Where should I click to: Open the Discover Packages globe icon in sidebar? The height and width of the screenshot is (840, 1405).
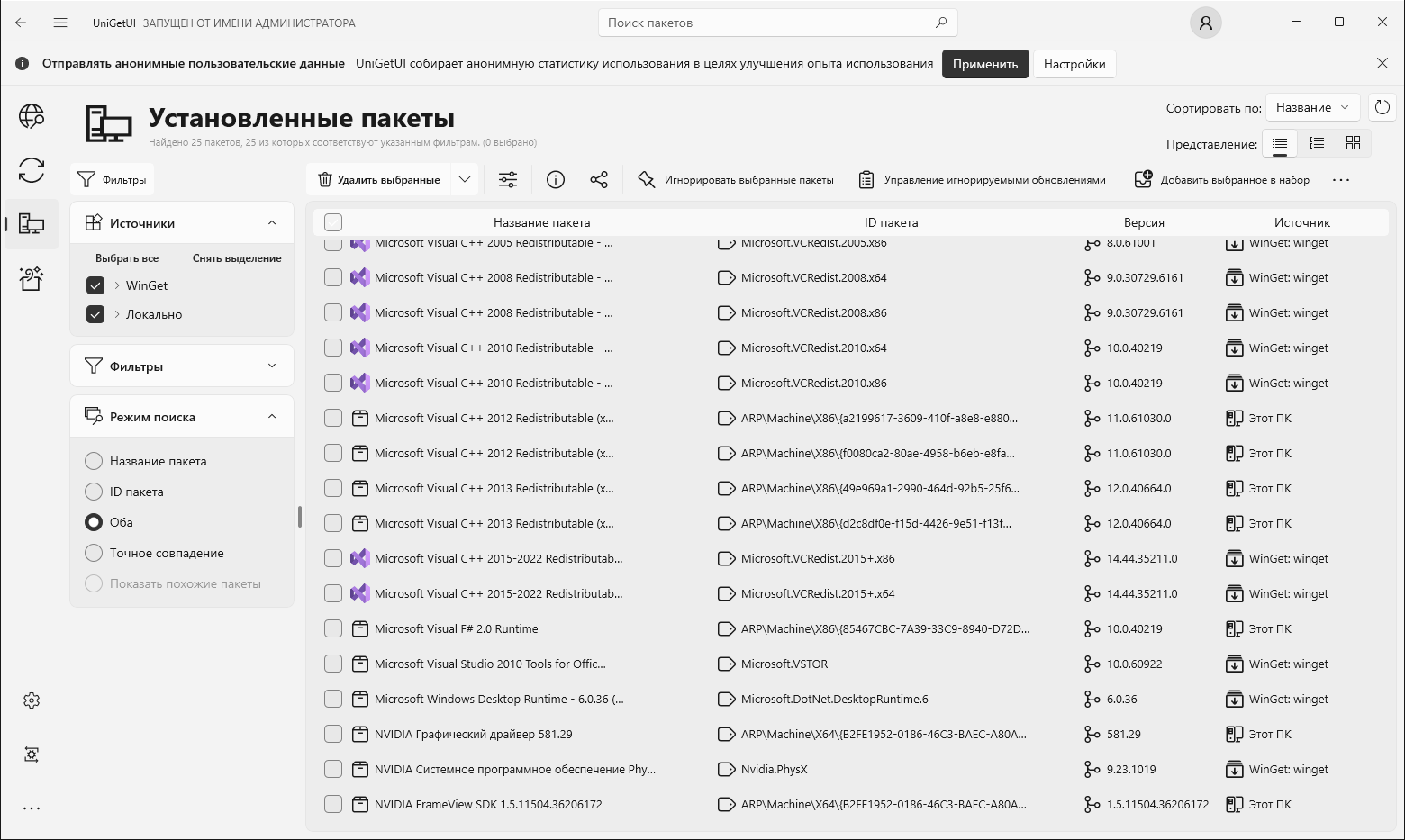pyautogui.click(x=32, y=116)
